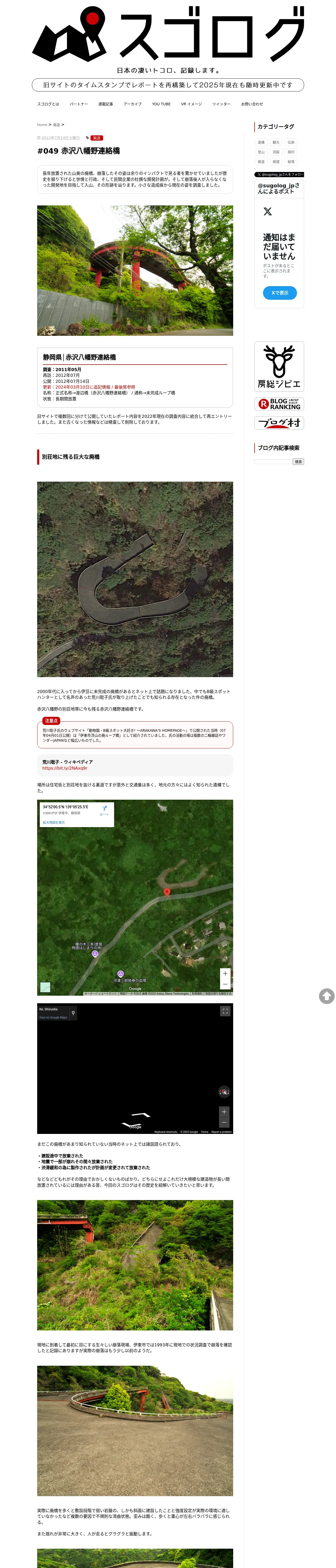Select the 秘境 category tag
Image resolution: width=336 pixels, height=1568 pixels.
coord(291,162)
